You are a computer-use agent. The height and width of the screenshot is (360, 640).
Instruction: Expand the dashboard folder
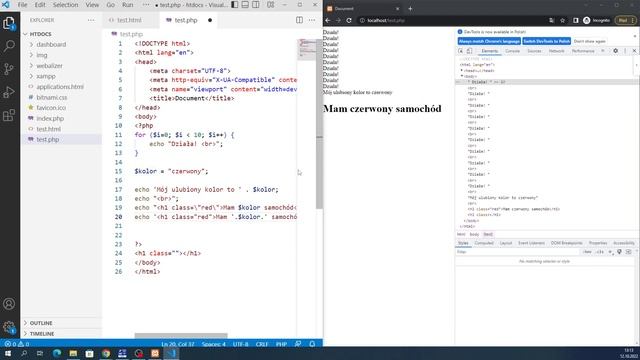click(x=51, y=44)
